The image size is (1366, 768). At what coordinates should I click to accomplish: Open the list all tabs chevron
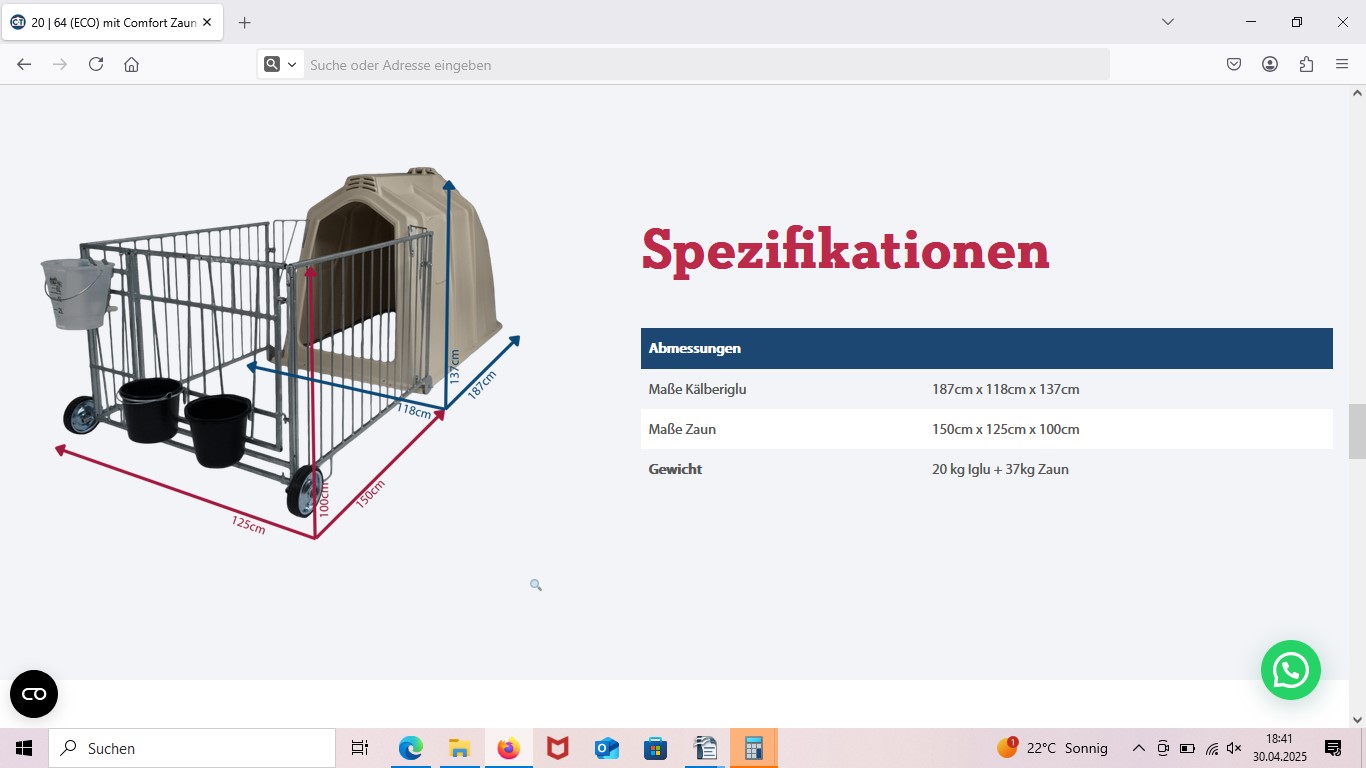coord(1167,22)
